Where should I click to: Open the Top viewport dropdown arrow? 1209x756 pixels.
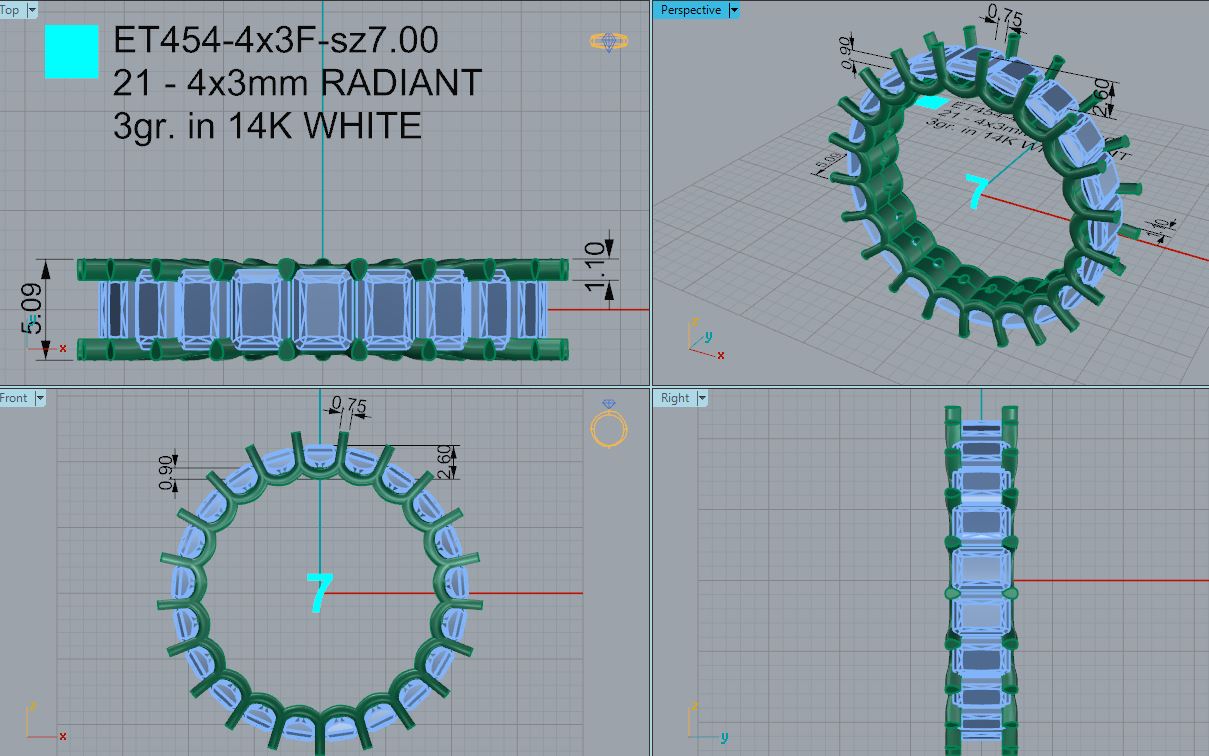pos(32,10)
